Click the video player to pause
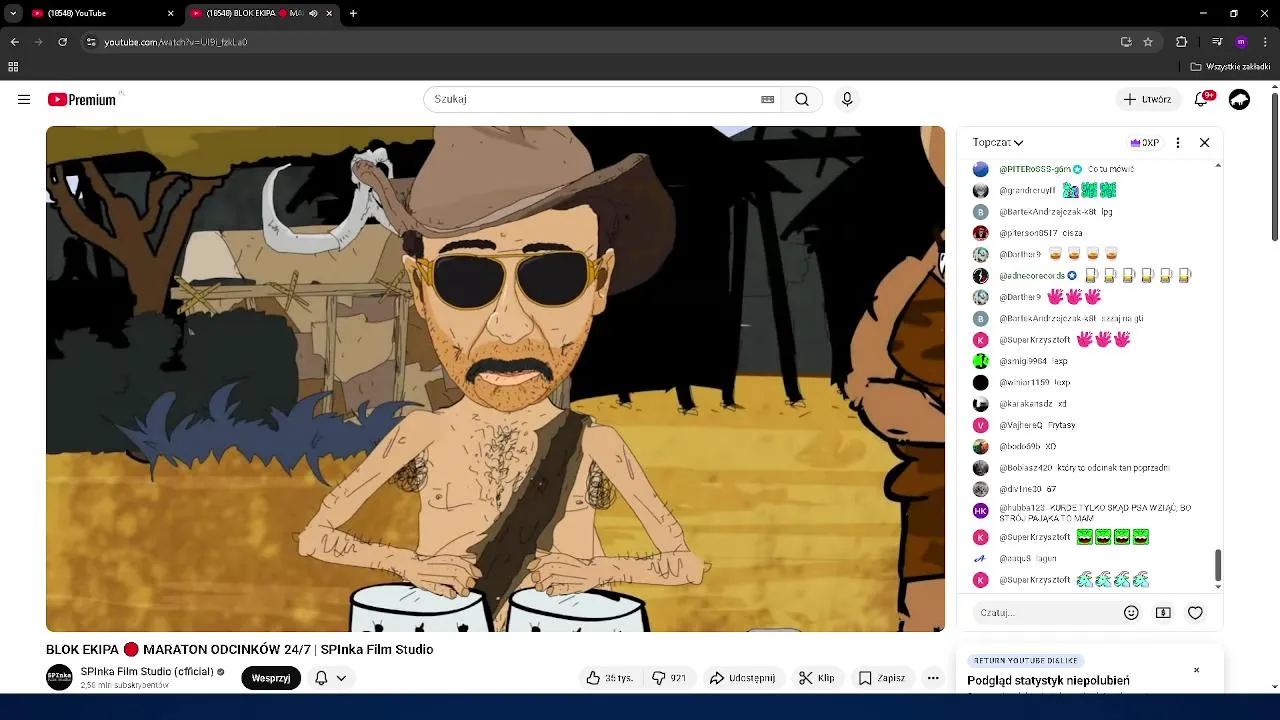The width and height of the screenshot is (1280, 720). [x=495, y=378]
